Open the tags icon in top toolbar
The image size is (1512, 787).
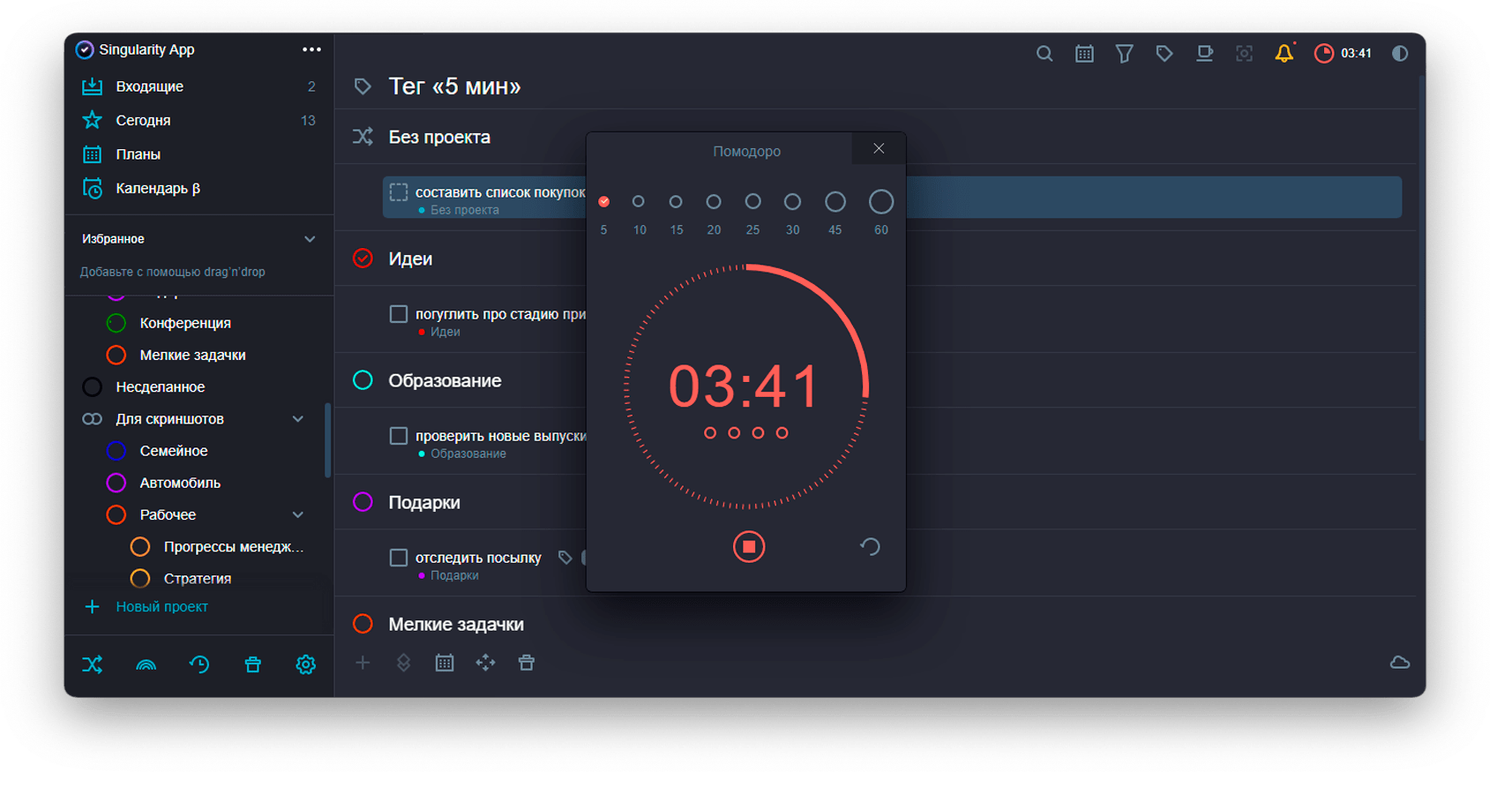(1164, 54)
